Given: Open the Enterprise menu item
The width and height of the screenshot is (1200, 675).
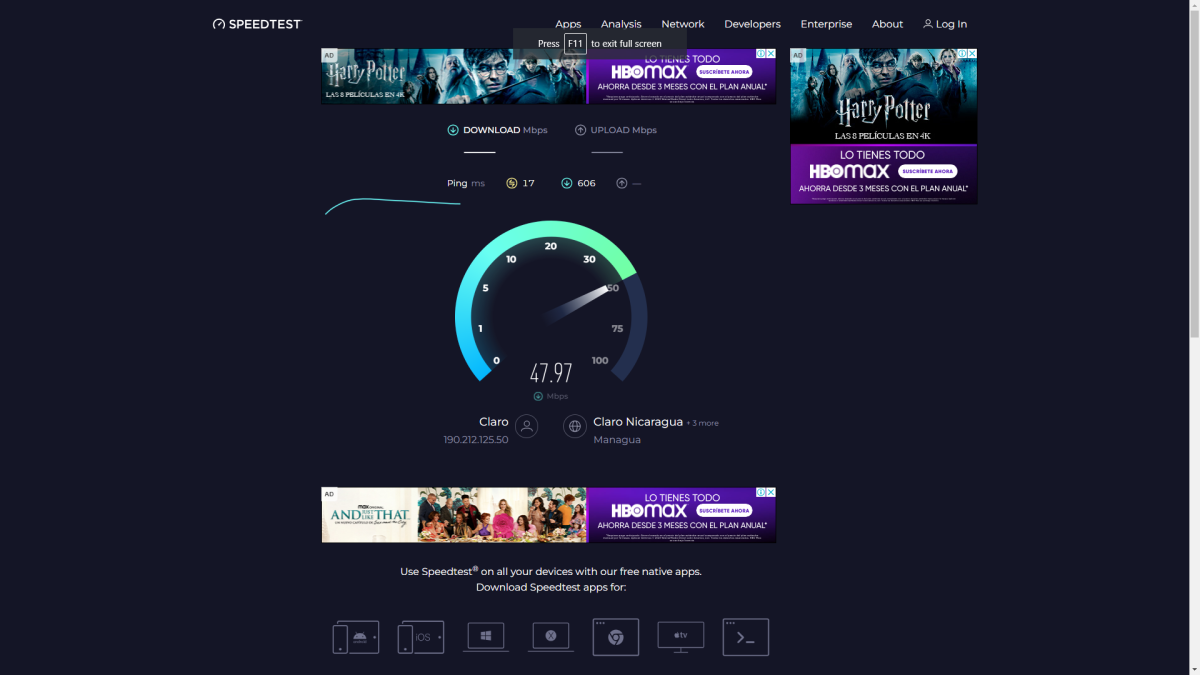Looking at the screenshot, I should 826,24.
